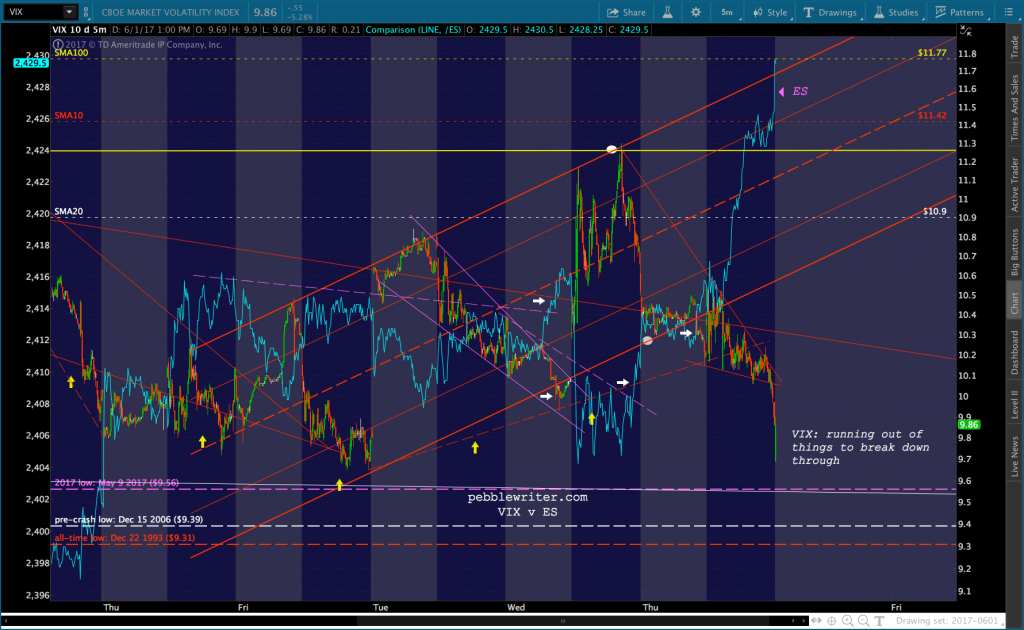This screenshot has width=1024, height=630.
Task: Open the Drawings menu
Action: pyautogui.click(x=830, y=12)
